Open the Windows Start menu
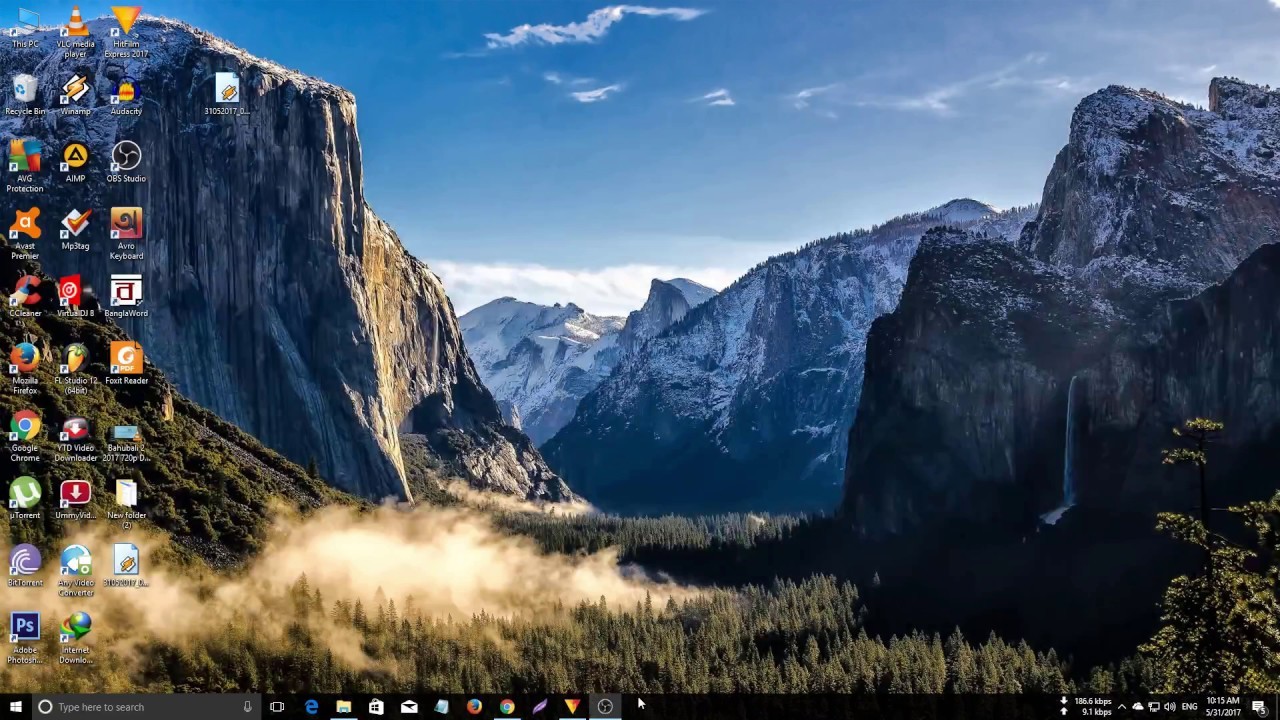The image size is (1280, 720). coord(15,707)
